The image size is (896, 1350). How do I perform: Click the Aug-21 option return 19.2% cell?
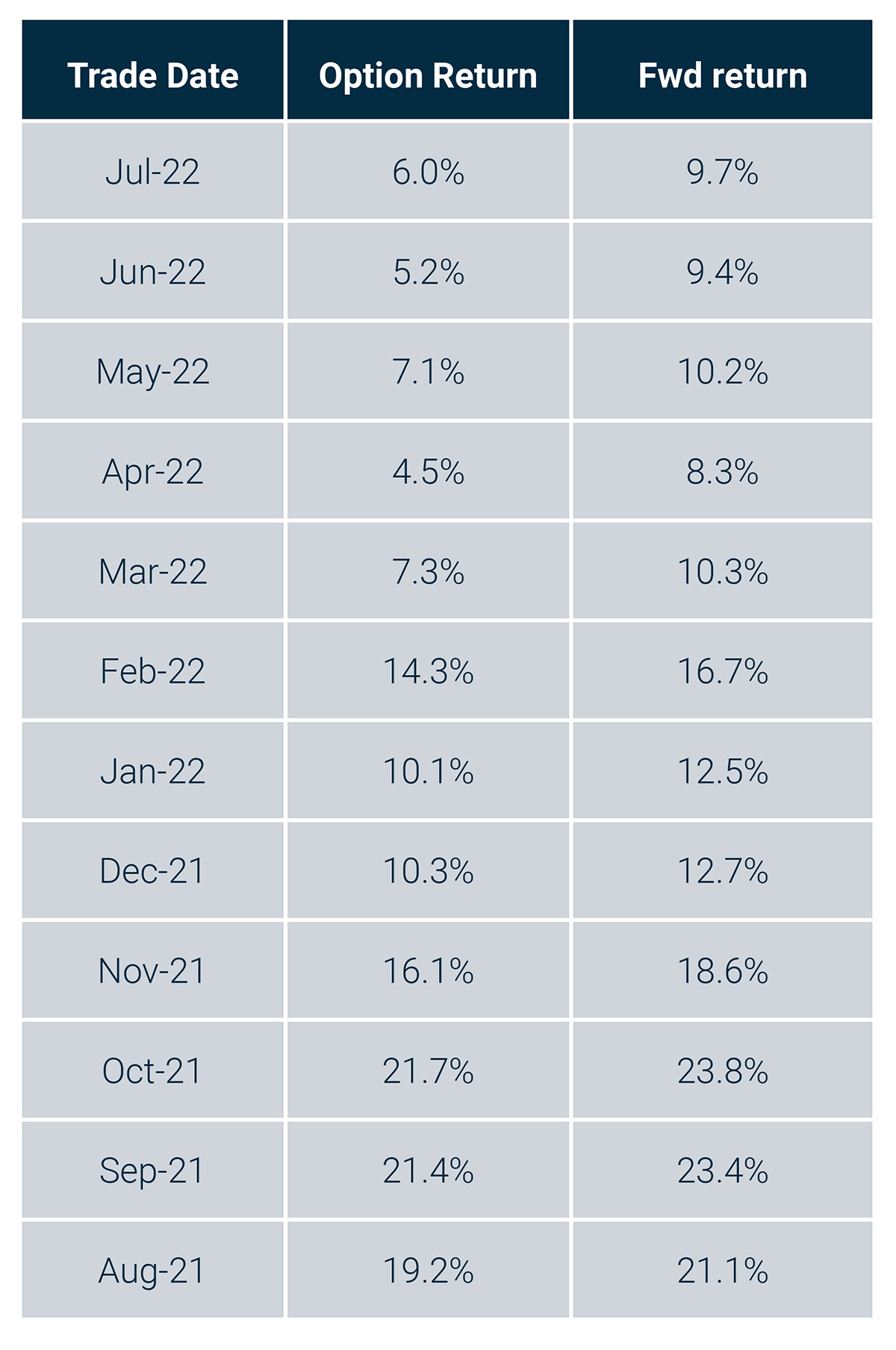point(428,1271)
